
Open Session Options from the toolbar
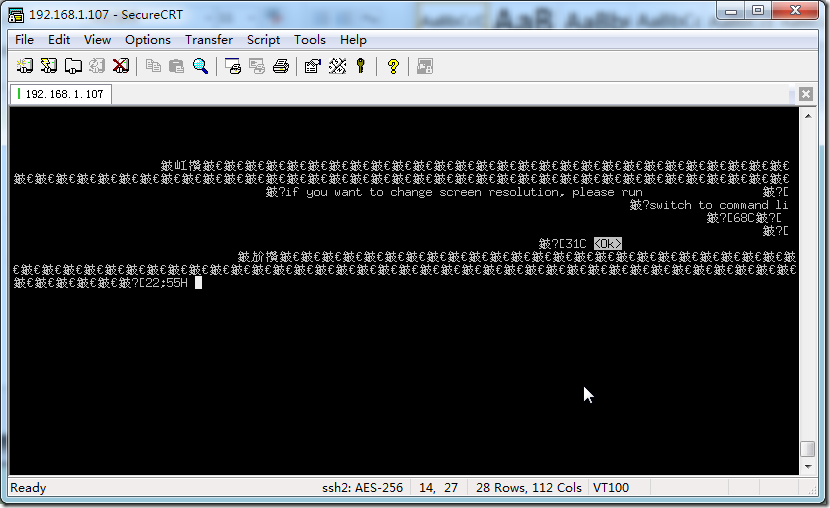[x=312, y=66]
